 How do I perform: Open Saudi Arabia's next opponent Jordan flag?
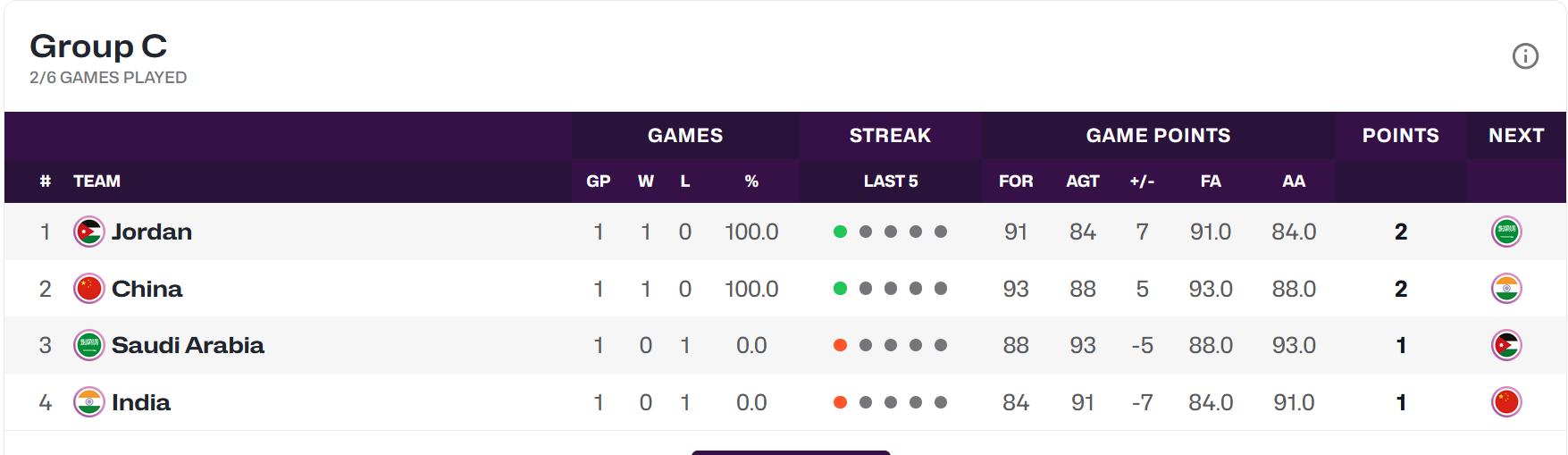pyautogui.click(x=1506, y=345)
